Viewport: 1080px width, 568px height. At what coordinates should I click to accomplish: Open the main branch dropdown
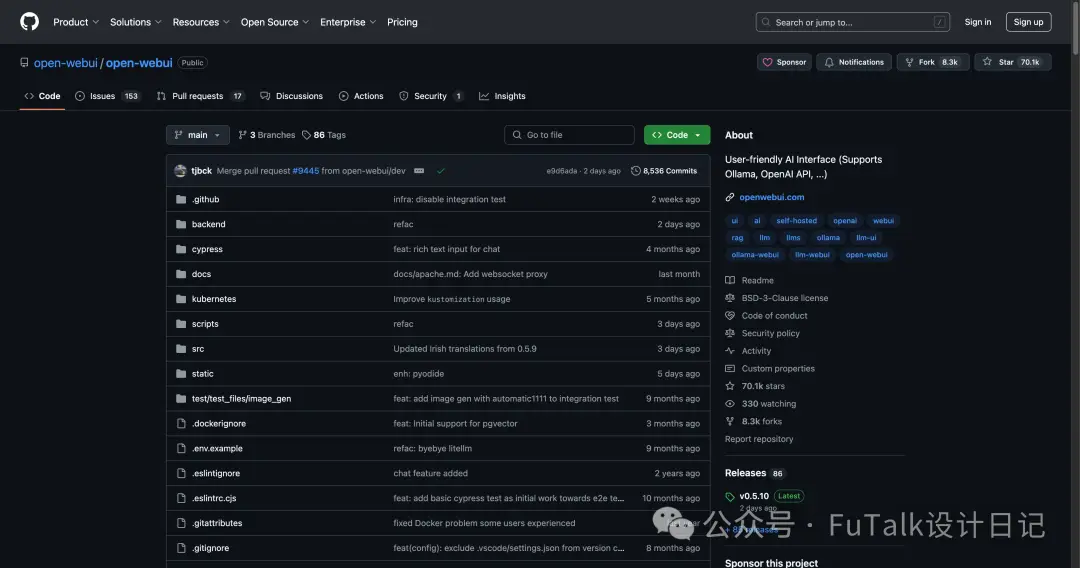point(198,135)
